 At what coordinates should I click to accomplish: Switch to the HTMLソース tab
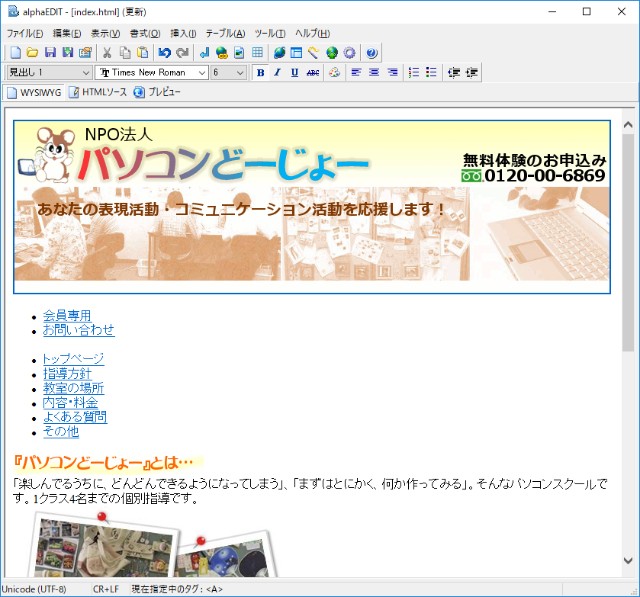98,92
